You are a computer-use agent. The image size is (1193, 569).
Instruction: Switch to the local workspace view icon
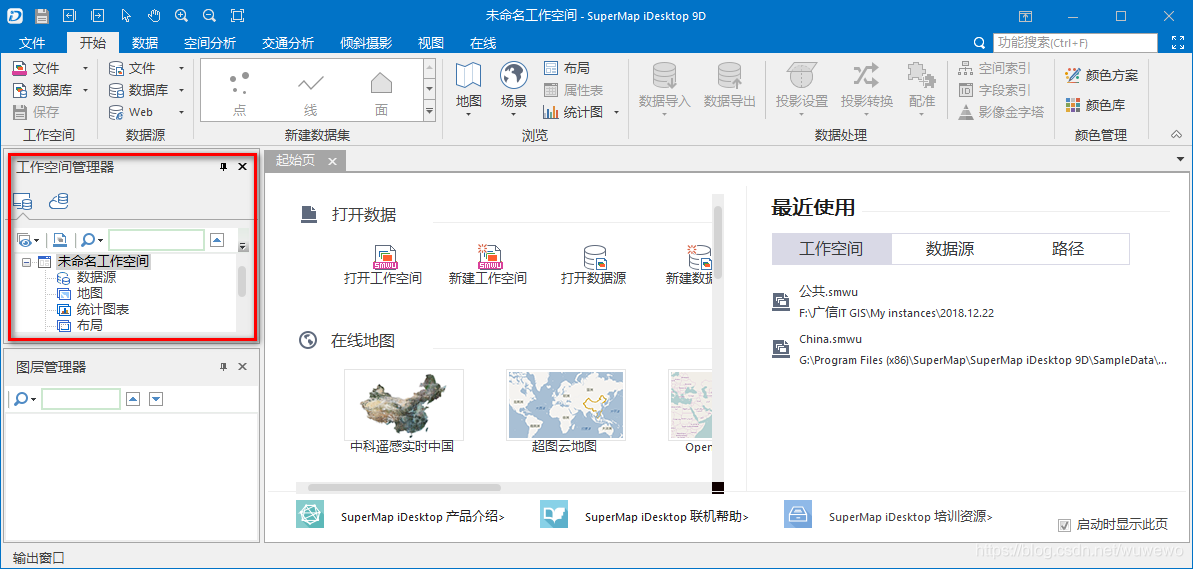23,202
